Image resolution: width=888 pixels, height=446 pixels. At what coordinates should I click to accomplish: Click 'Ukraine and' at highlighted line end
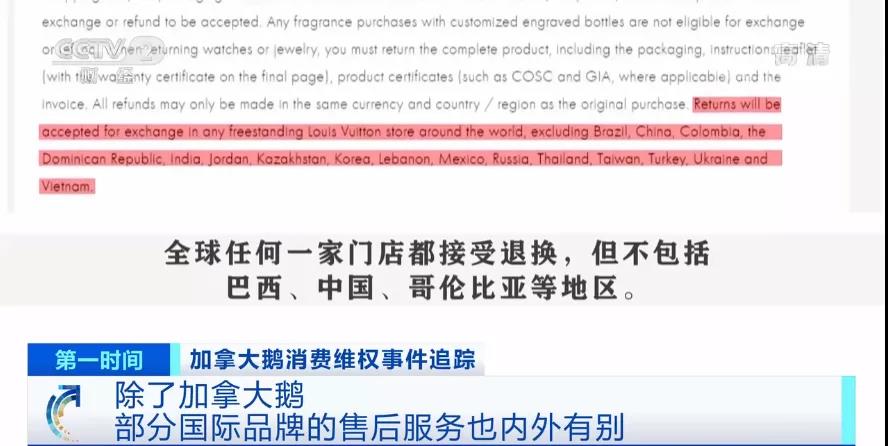(731, 159)
